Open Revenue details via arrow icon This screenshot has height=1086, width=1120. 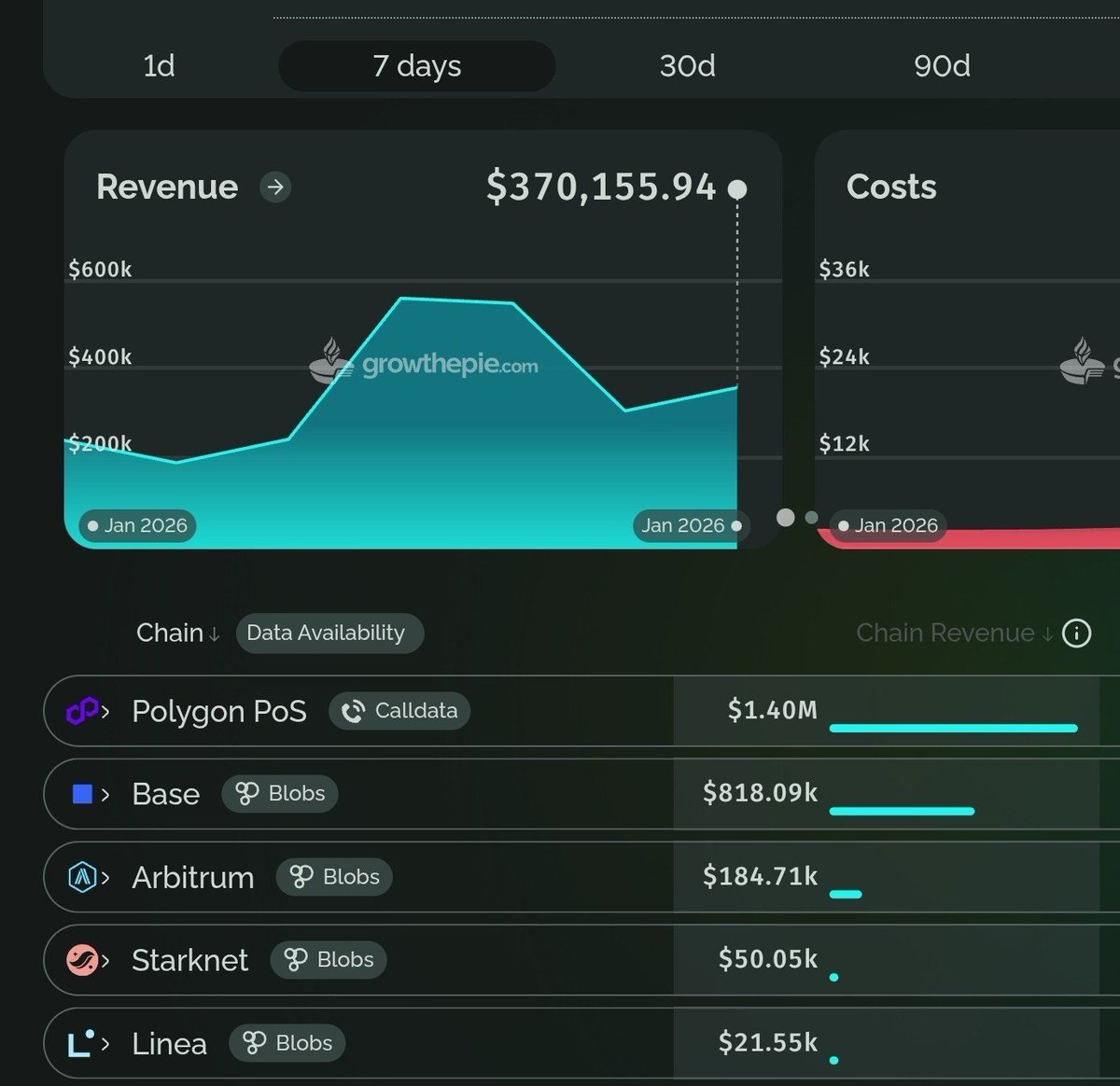(275, 188)
